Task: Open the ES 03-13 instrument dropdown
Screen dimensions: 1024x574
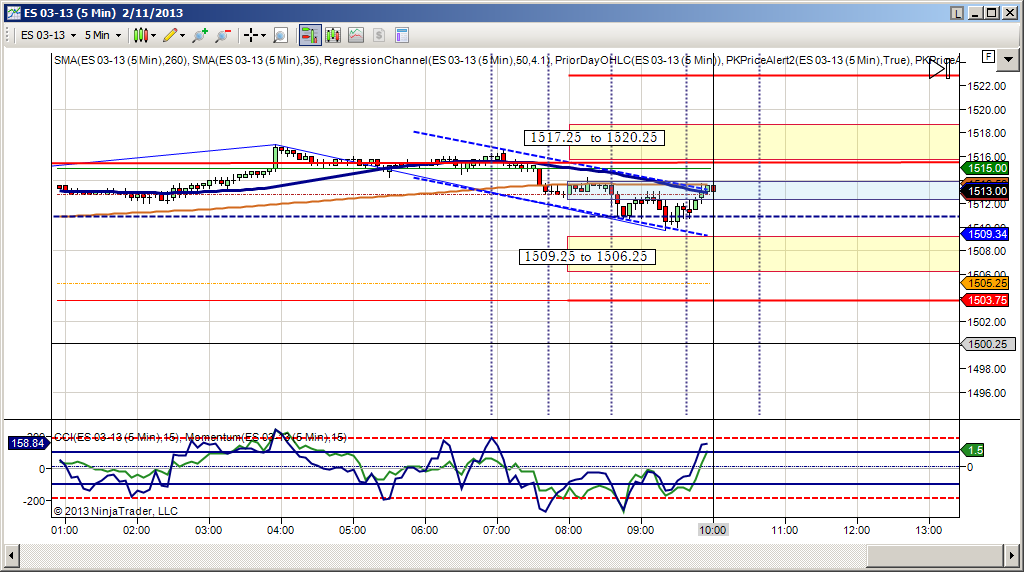Action: pos(48,35)
